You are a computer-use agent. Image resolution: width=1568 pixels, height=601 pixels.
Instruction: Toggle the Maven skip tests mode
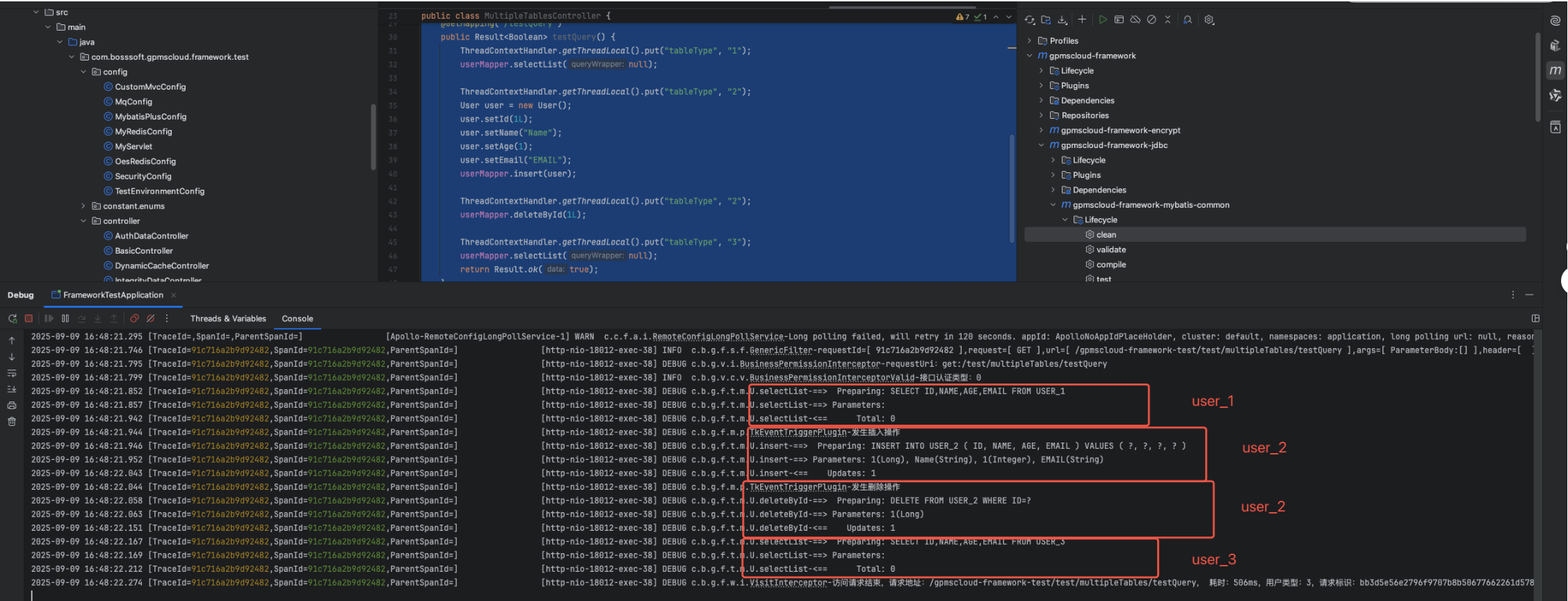pos(1151,19)
